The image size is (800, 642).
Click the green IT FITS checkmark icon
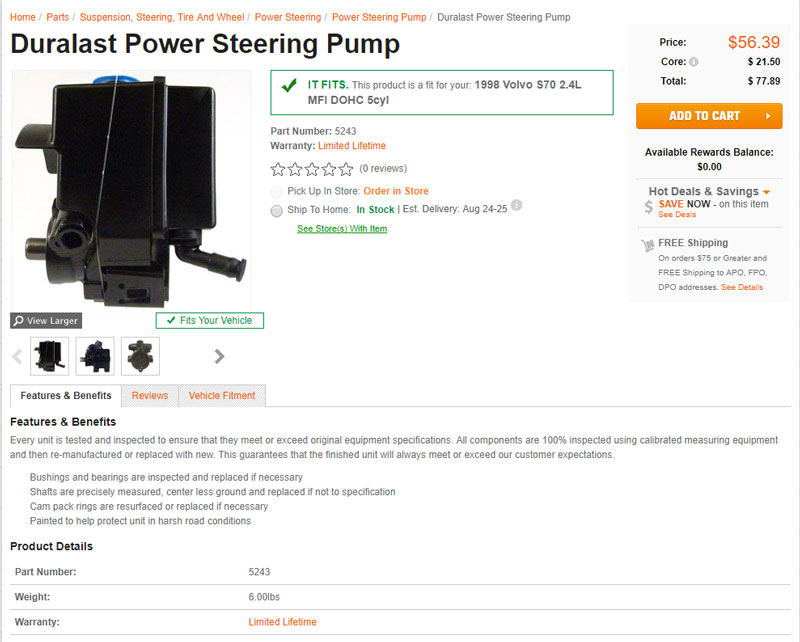click(290, 88)
